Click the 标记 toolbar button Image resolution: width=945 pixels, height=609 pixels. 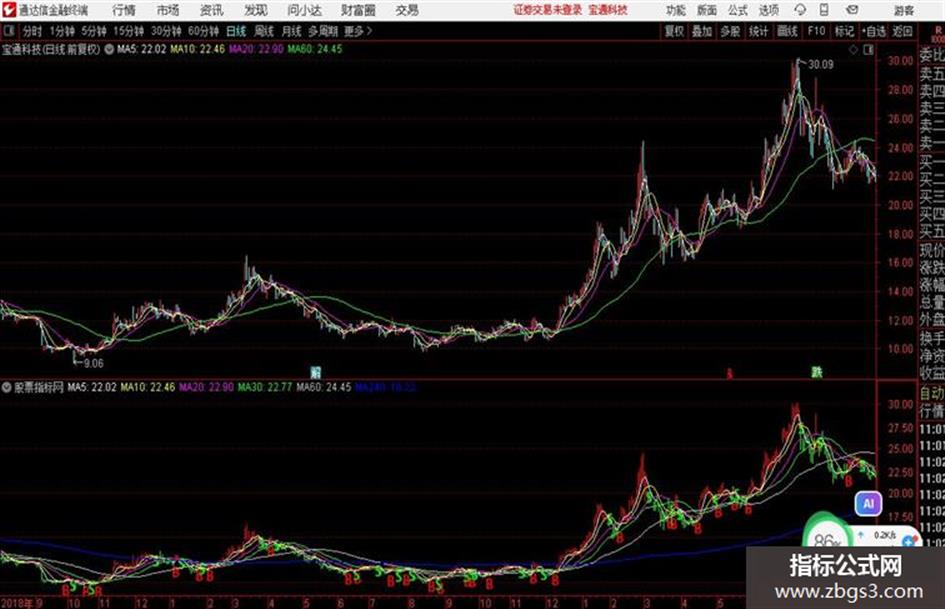pos(844,31)
